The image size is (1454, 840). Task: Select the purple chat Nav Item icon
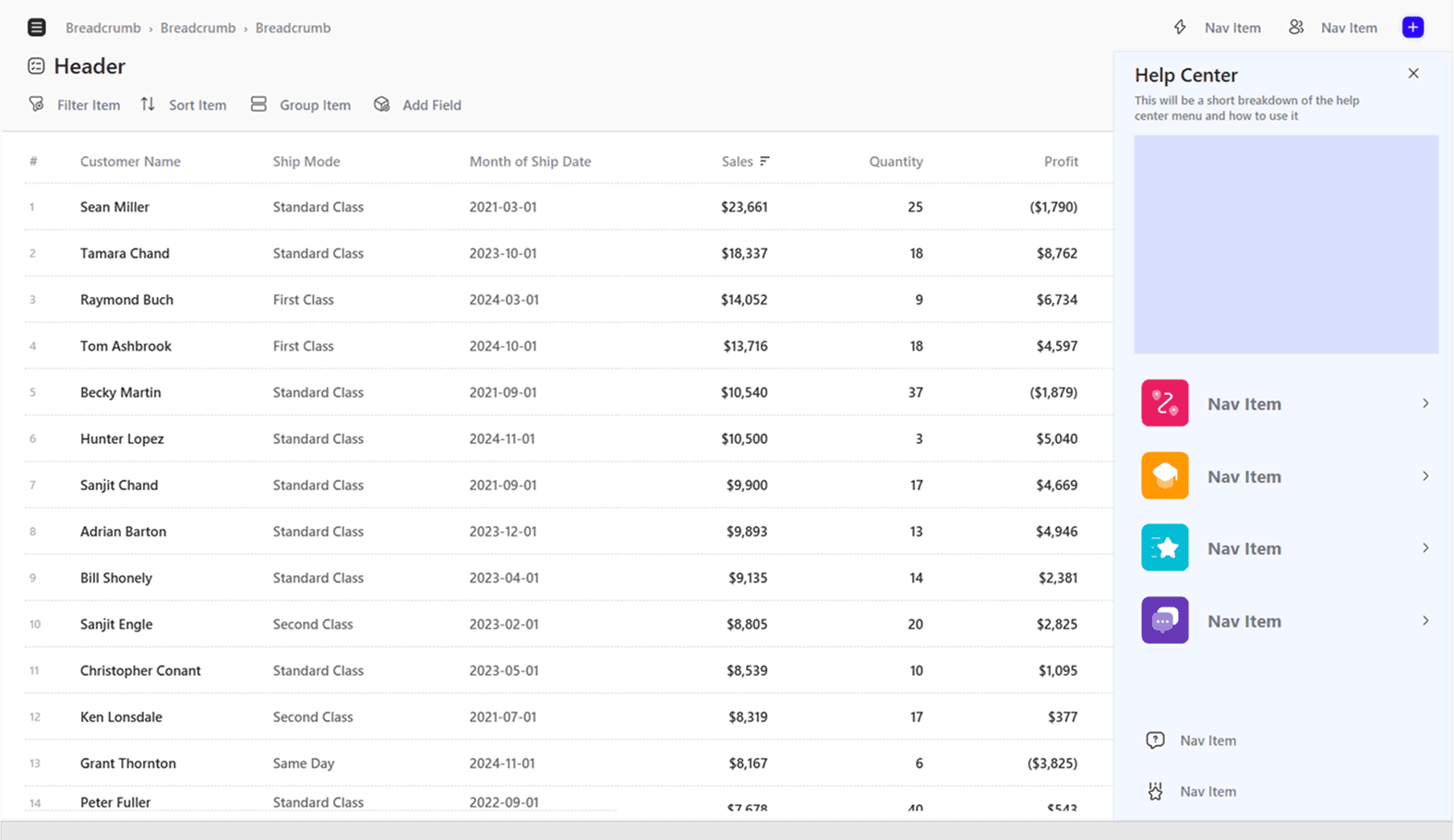pos(1164,620)
